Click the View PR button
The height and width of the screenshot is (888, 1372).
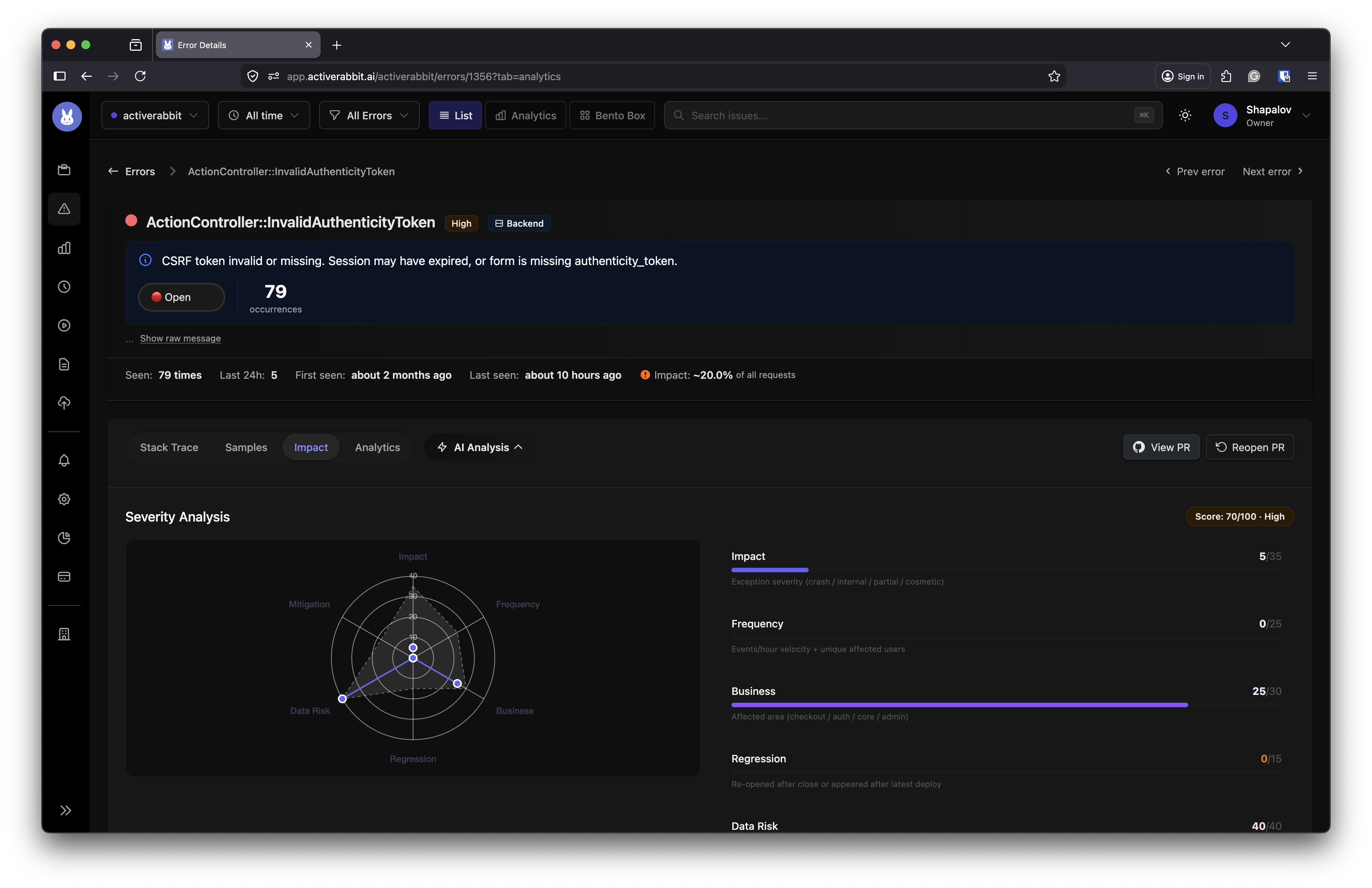click(x=1161, y=447)
